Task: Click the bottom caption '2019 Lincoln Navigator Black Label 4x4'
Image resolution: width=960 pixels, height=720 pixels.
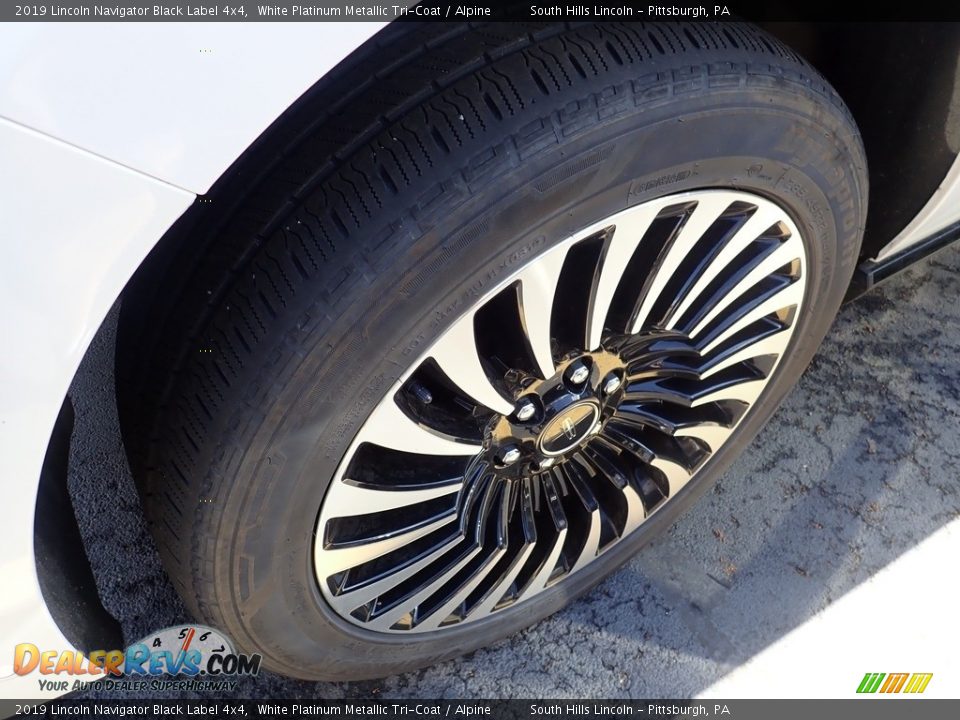Action: click(131, 710)
